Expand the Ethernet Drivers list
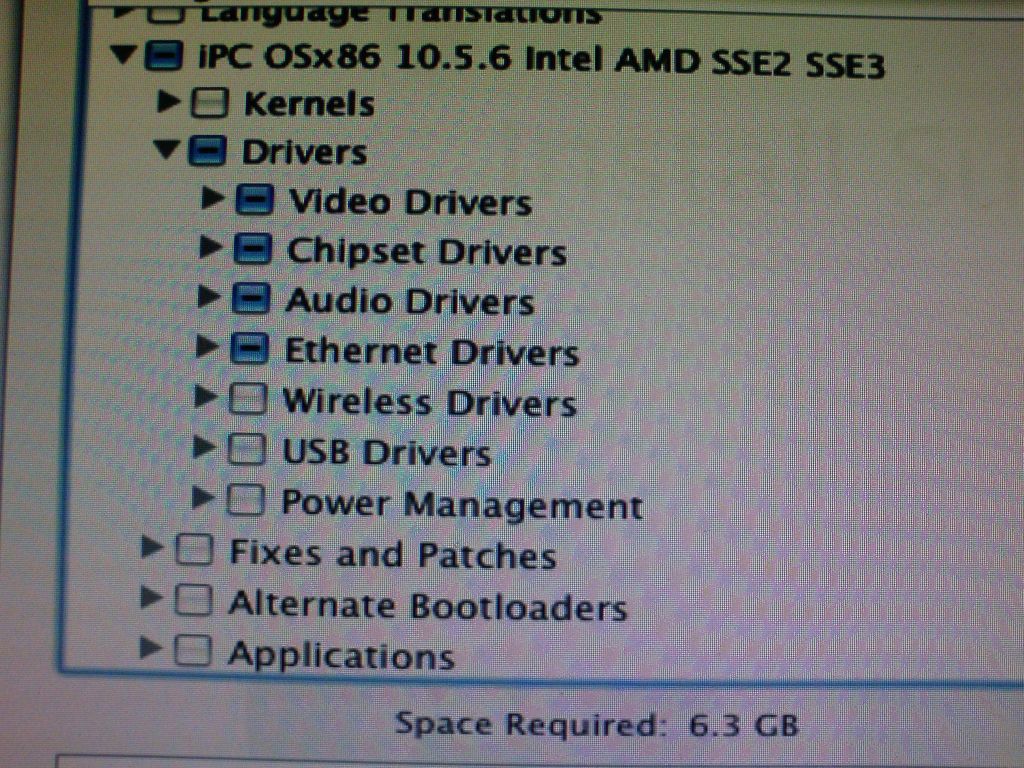Image resolution: width=1024 pixels, height=768 pixels. pos(208,346)
